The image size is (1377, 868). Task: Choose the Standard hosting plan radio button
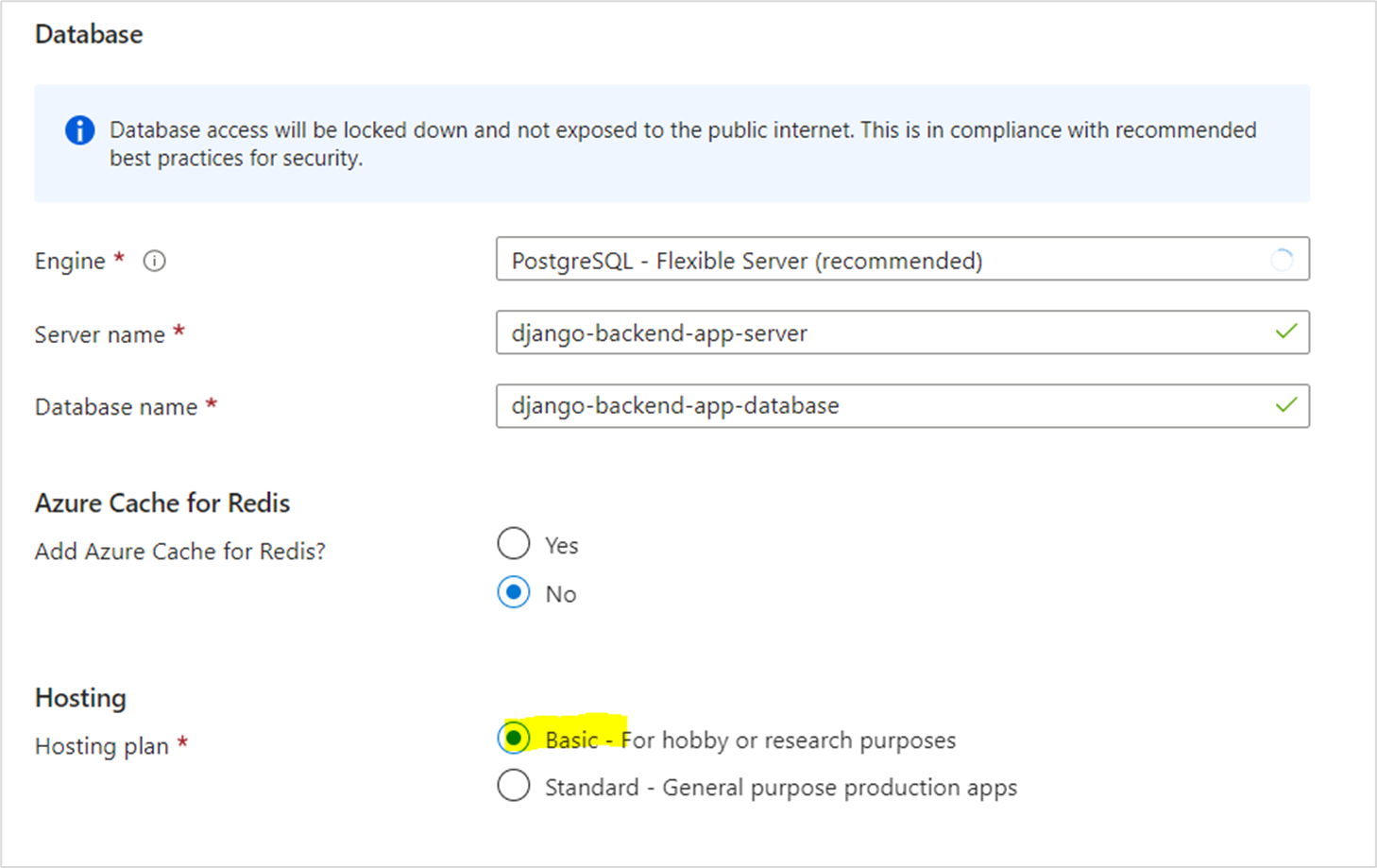click(x=514, y=786)
